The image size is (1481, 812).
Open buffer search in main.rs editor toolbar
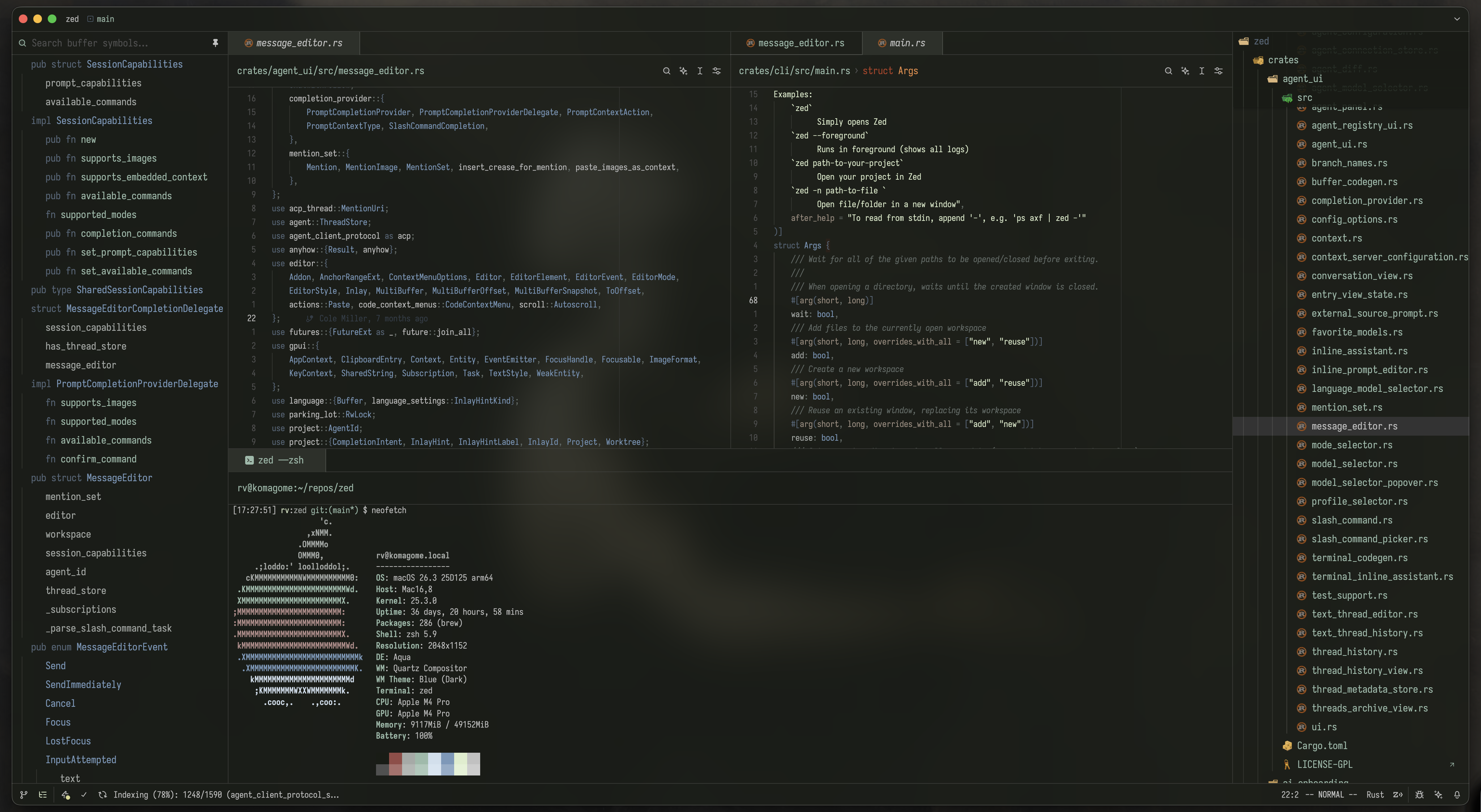click(1168, 71)
